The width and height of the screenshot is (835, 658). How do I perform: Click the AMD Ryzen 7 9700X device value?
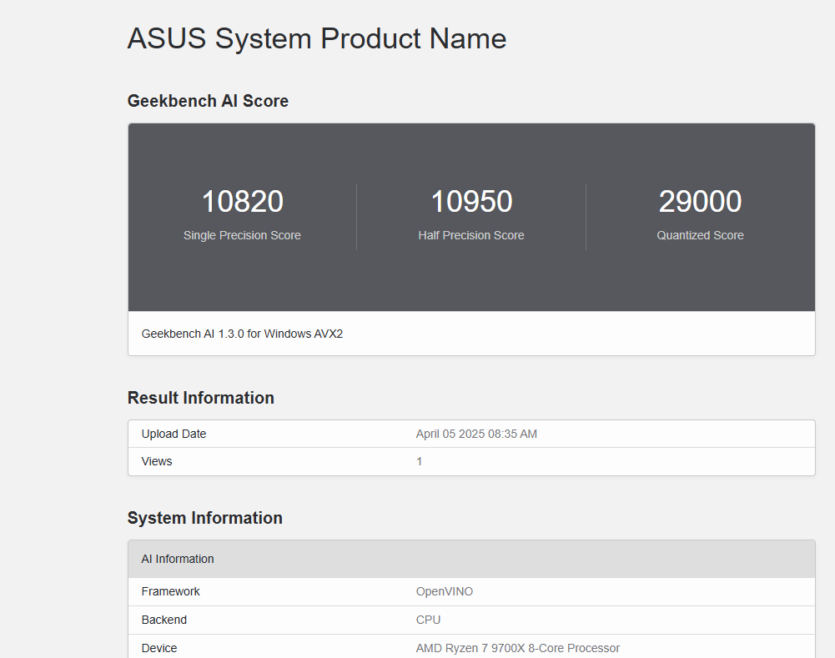click(518, 648)
